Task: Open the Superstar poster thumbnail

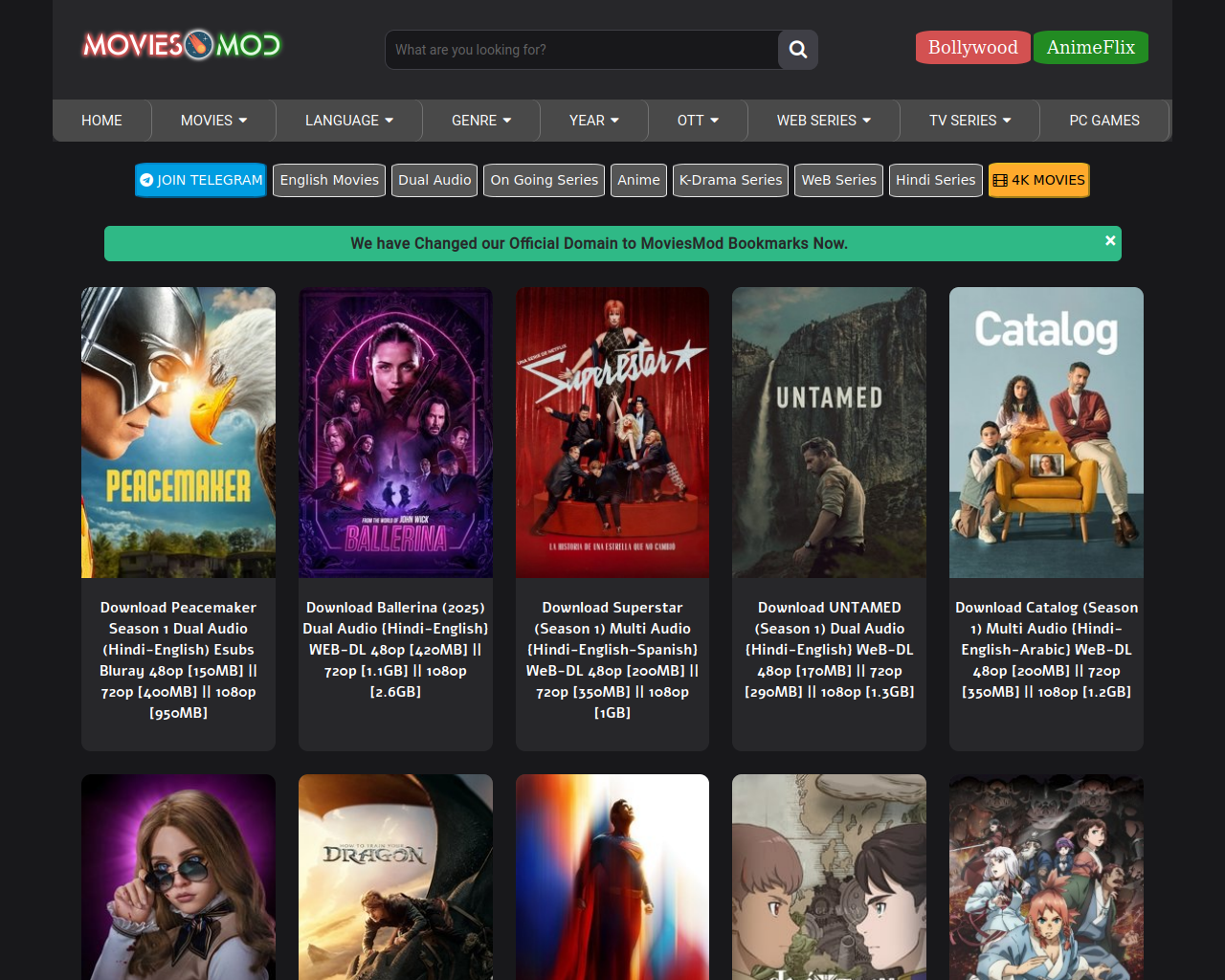Action: (x=612, y=433)
